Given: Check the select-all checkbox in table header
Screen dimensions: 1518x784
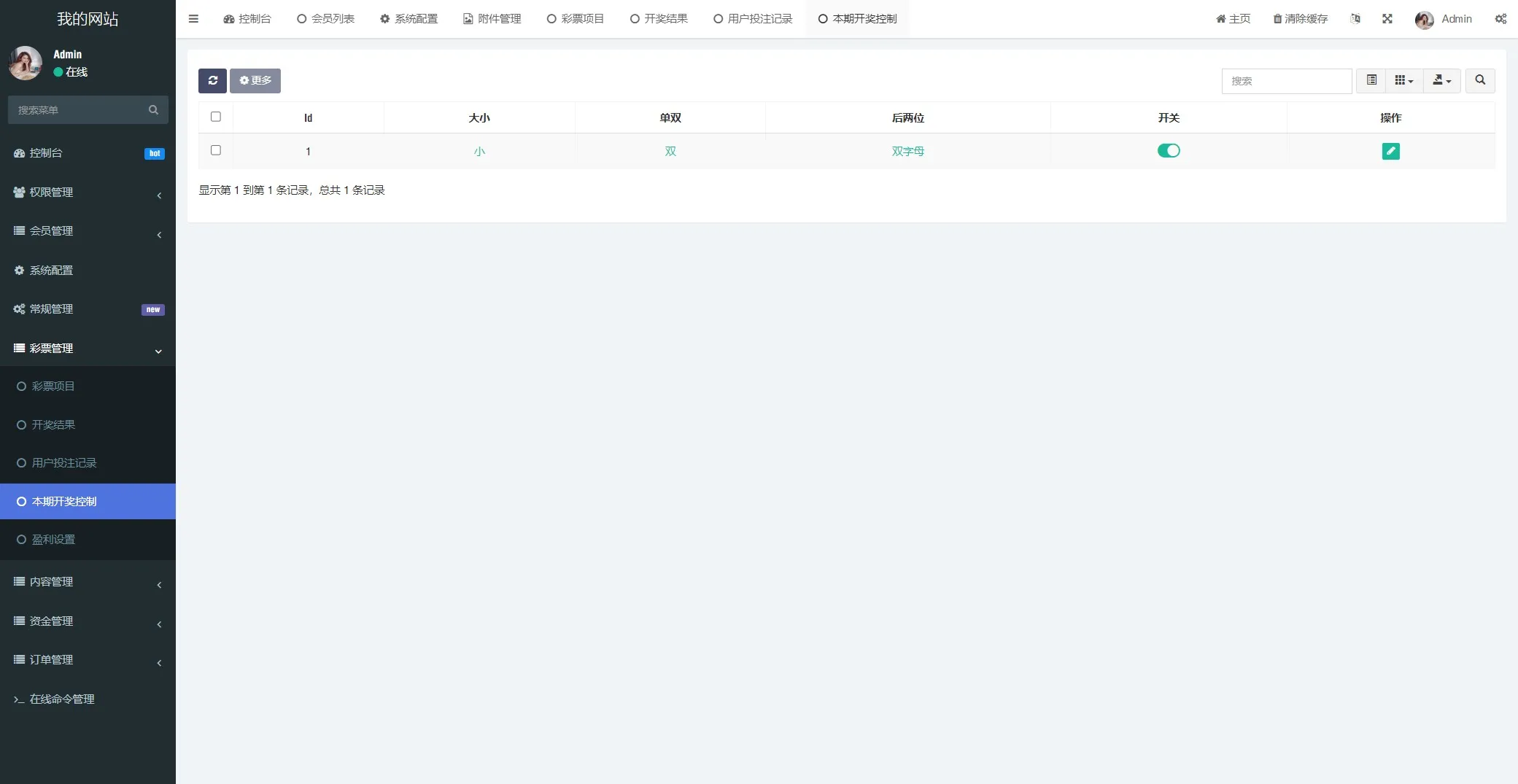Looking at the screenshot, I should pos(216,117).
